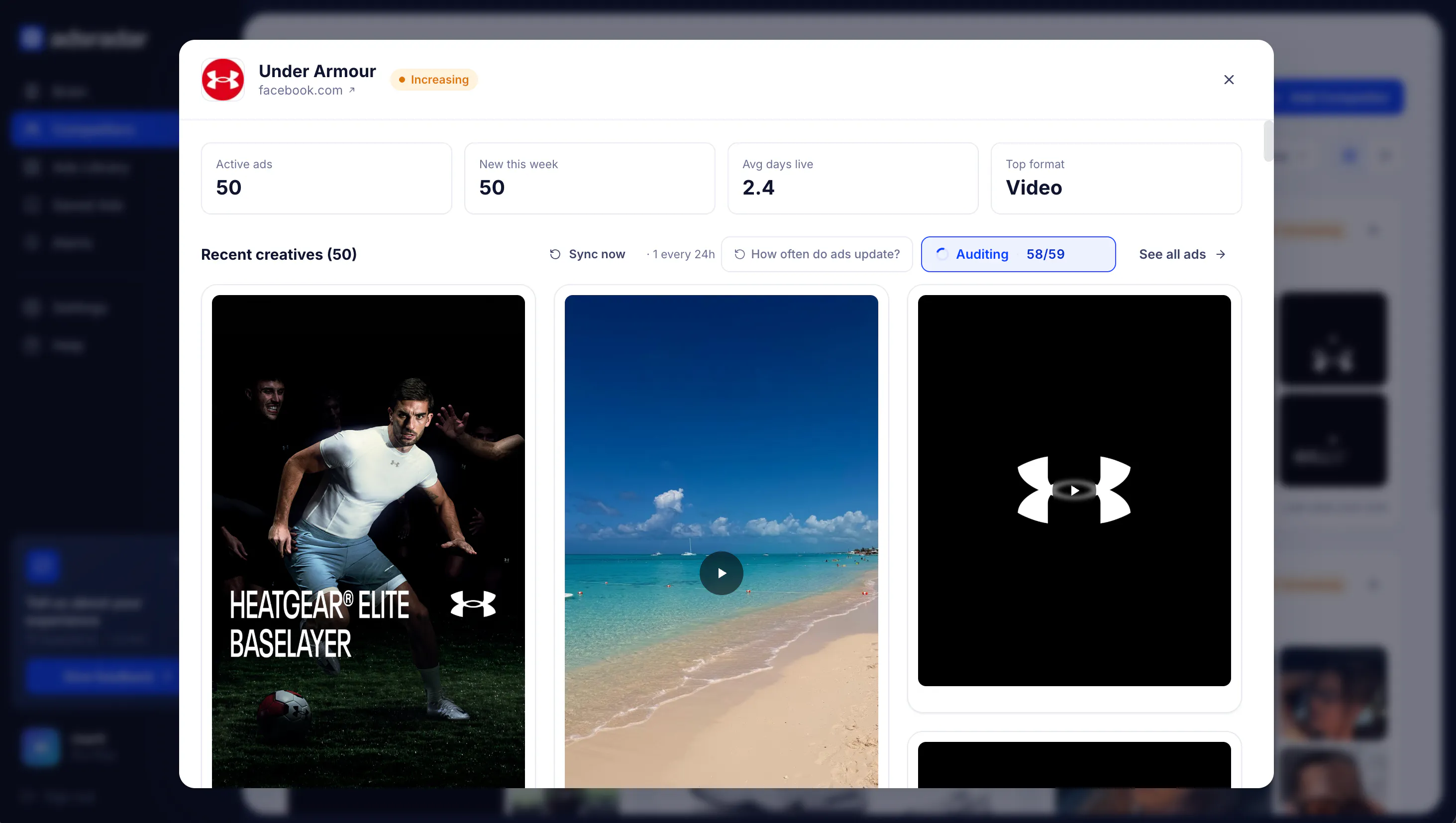Play the Under Armour logo video creative

1074,491
